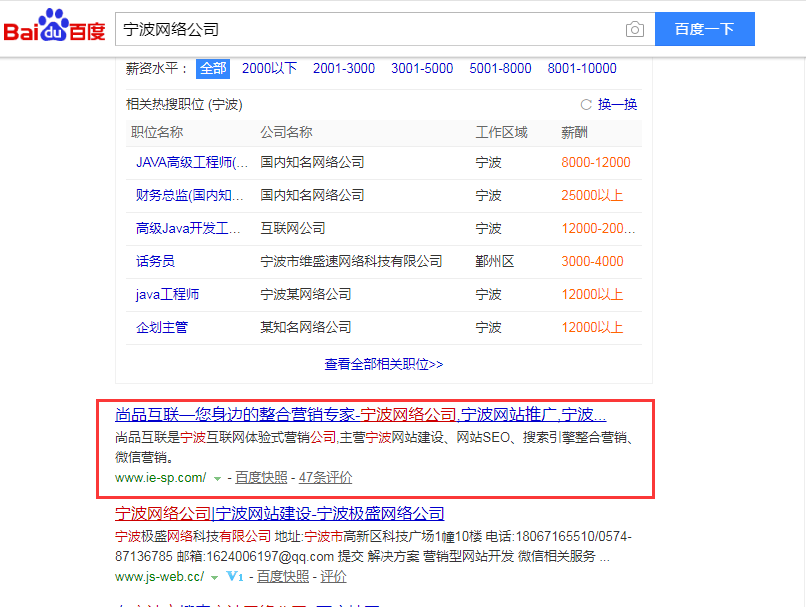
Task: Open the JAVA高级工程师 job listing
Action: point(192,162)
